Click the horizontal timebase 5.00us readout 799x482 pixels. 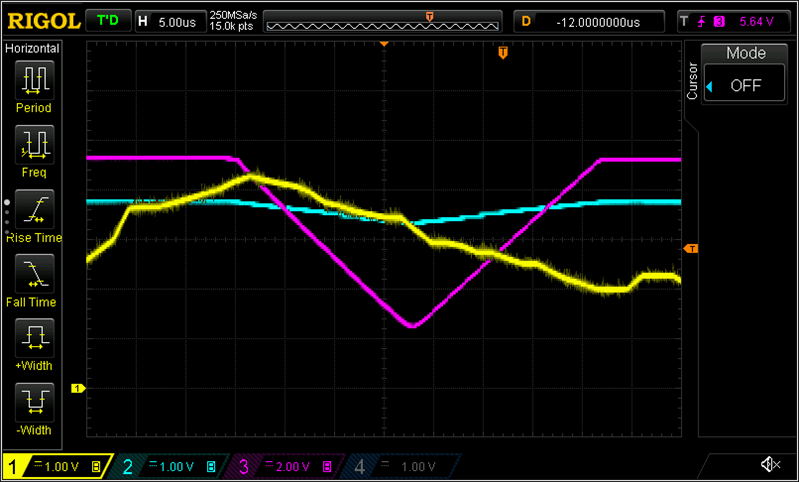170,22
